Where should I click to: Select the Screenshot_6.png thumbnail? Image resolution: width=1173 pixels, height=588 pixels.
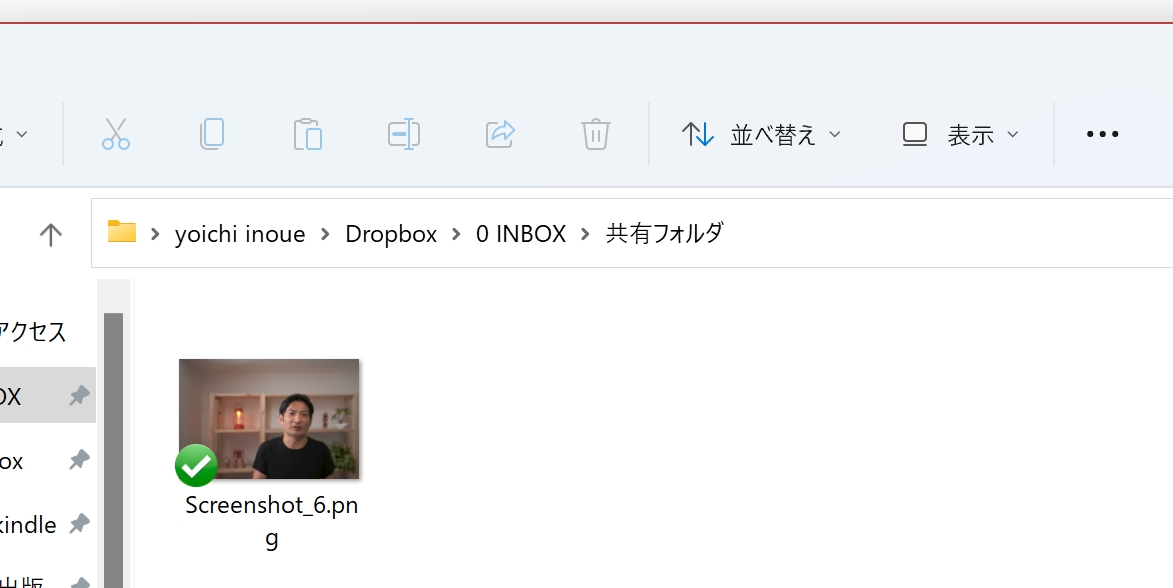coord(269,419)
